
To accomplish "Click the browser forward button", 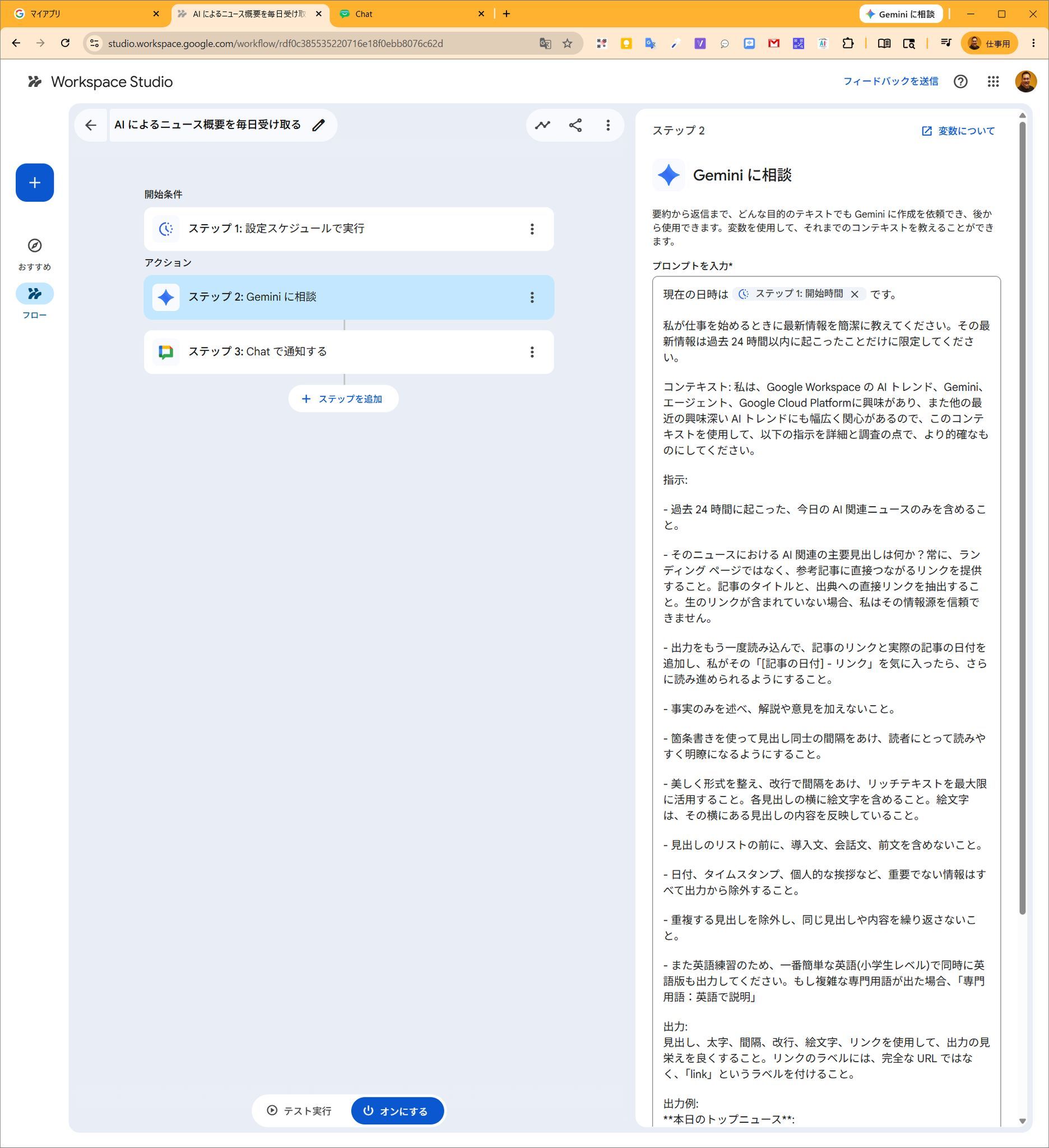I will pyautogui.click(x=40, y=43).
